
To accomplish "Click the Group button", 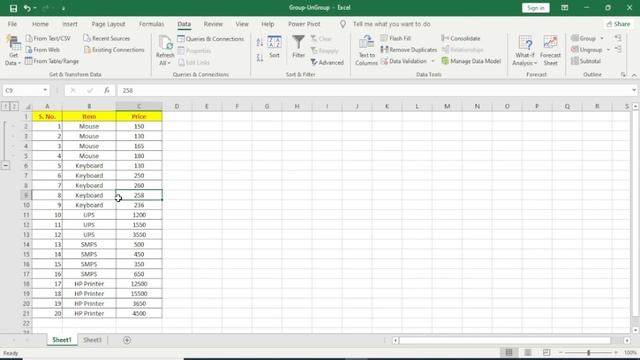I will click(584, 38).
